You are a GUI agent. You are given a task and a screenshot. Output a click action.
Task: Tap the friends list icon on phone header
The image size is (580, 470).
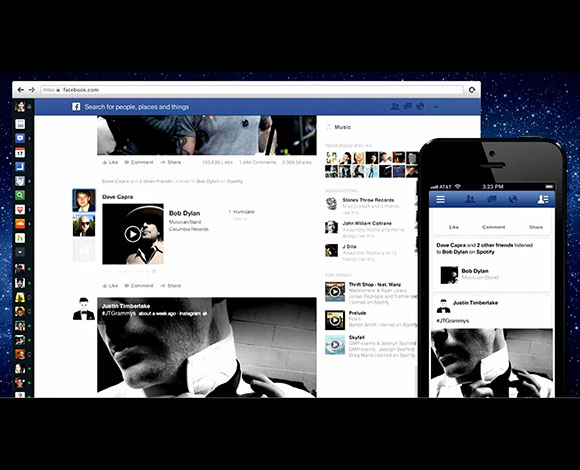(543, 200)
